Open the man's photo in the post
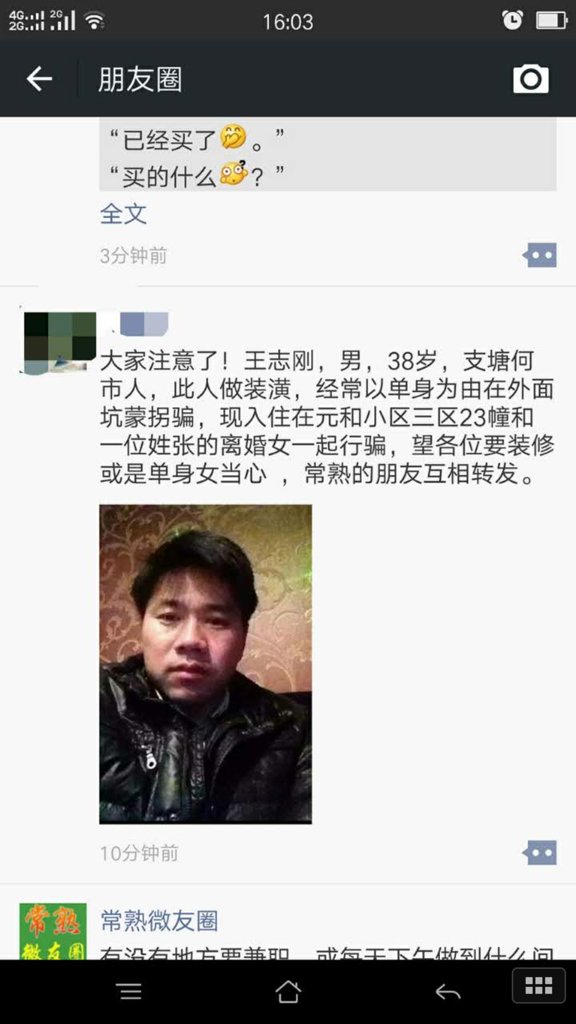Viewport: 576px width, 1024px height. tap(206, 664)
